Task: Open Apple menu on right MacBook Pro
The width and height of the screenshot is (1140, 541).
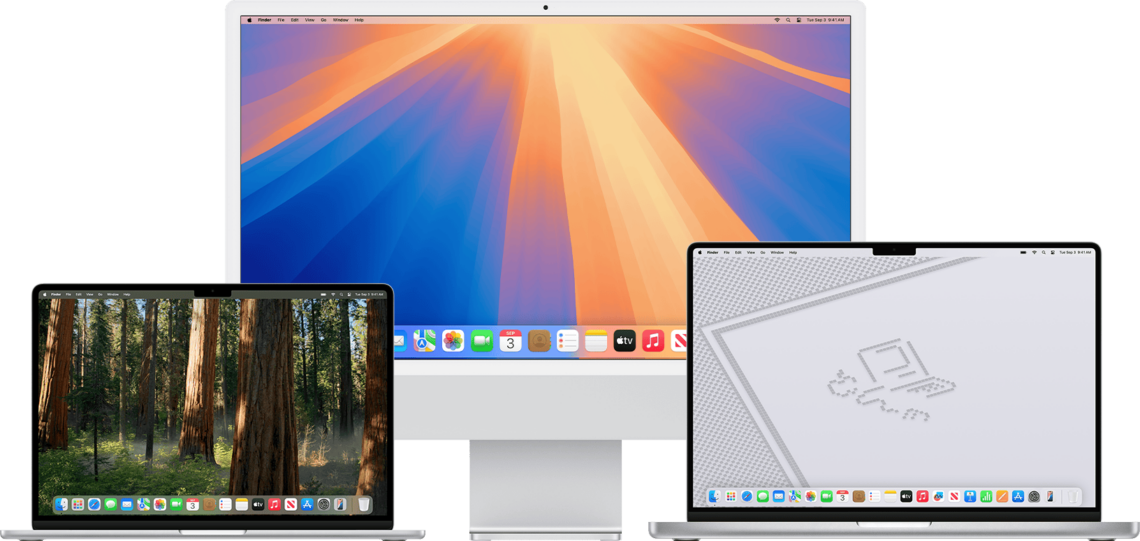Action: click(698, 253)
